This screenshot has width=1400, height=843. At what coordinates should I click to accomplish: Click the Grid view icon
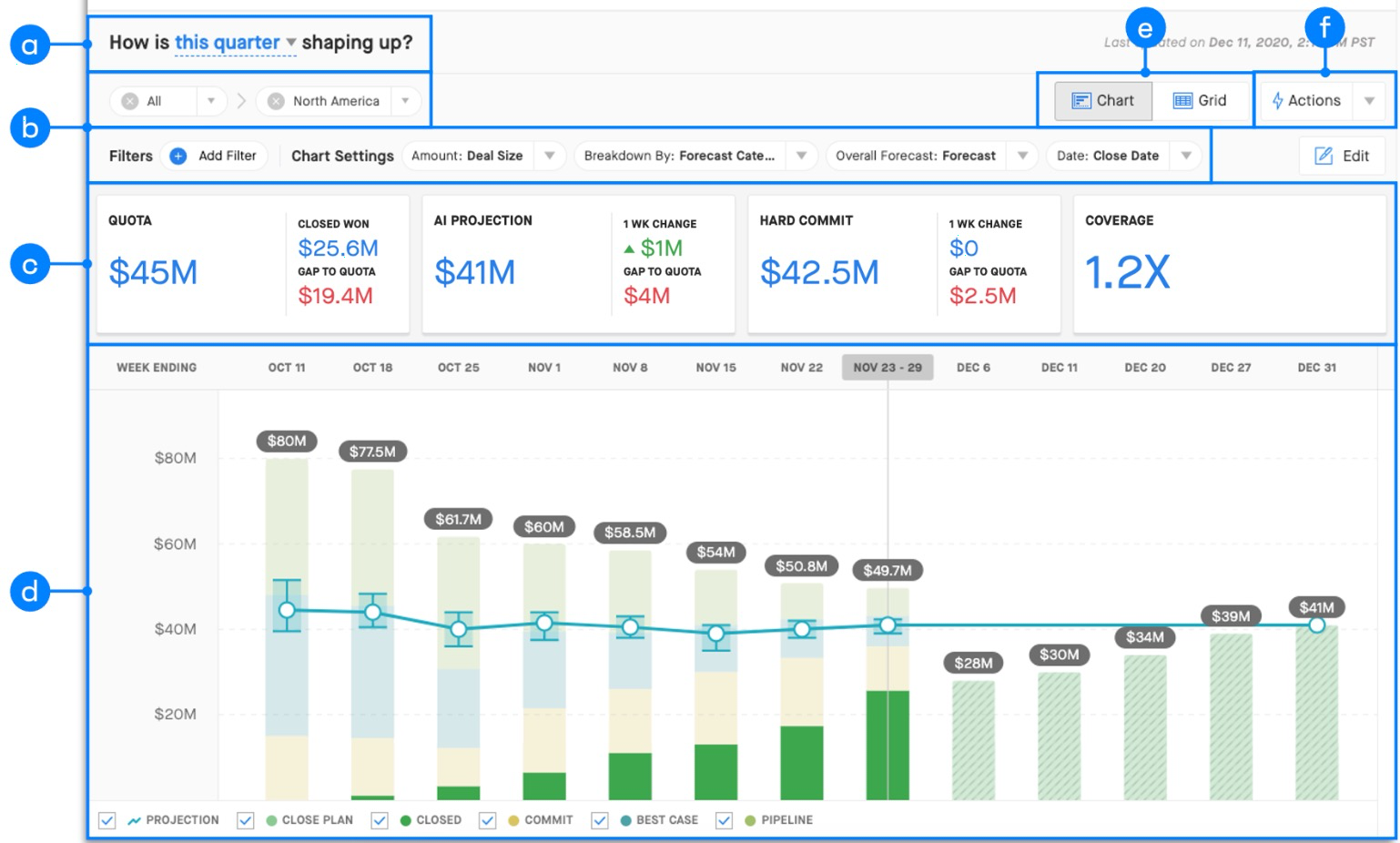pyautogui.click(x=1182, y=100)
